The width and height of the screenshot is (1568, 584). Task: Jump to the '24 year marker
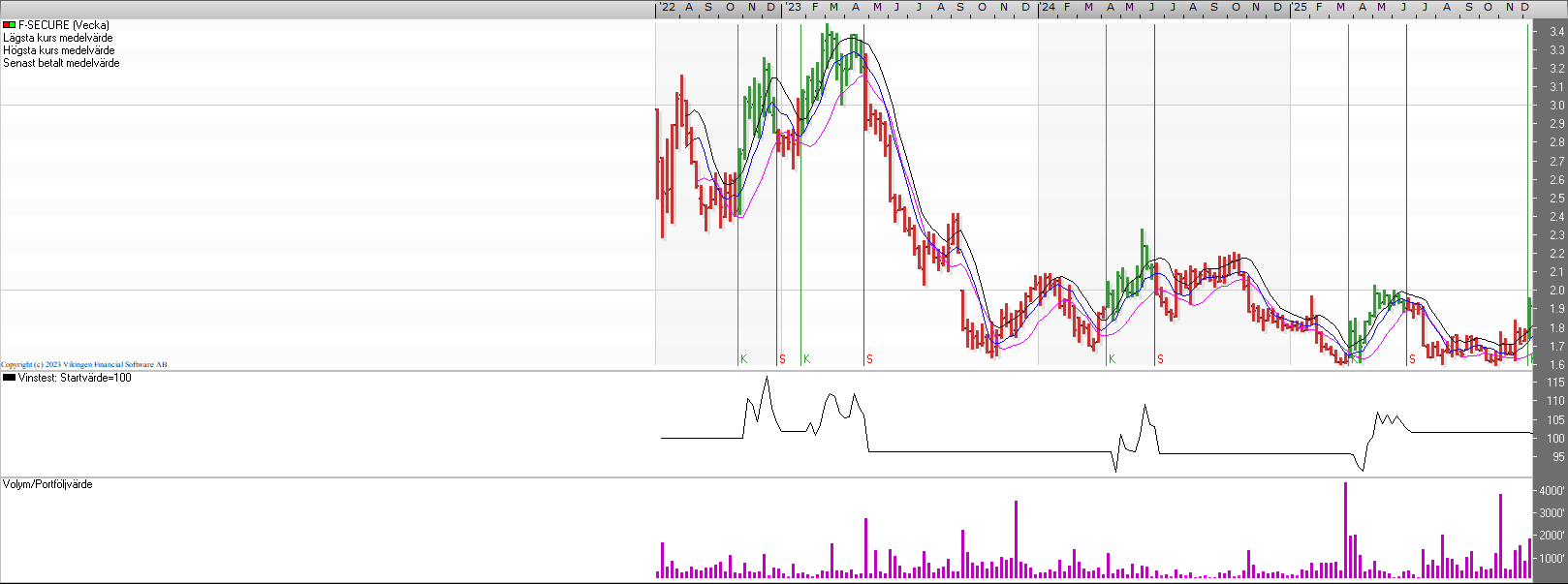[1048, 8]
